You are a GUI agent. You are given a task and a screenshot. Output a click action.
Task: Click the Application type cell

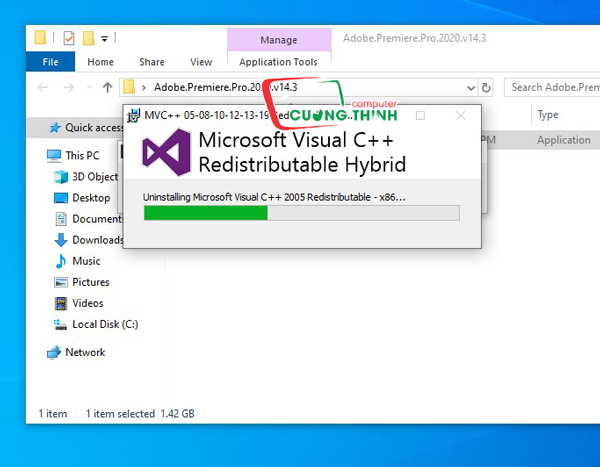(563, 140)
